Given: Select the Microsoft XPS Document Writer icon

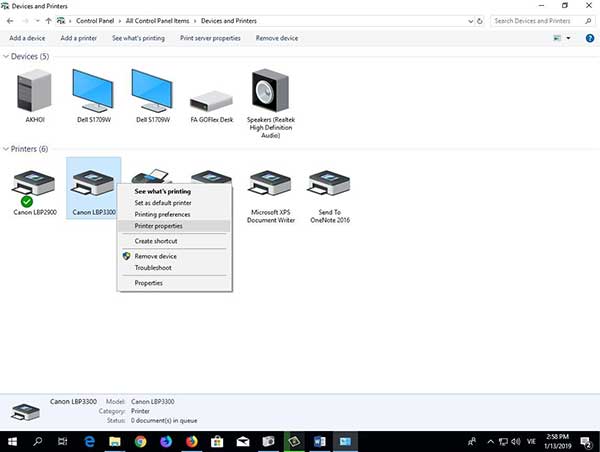Looking at the screenshot, I should point(270,183).
